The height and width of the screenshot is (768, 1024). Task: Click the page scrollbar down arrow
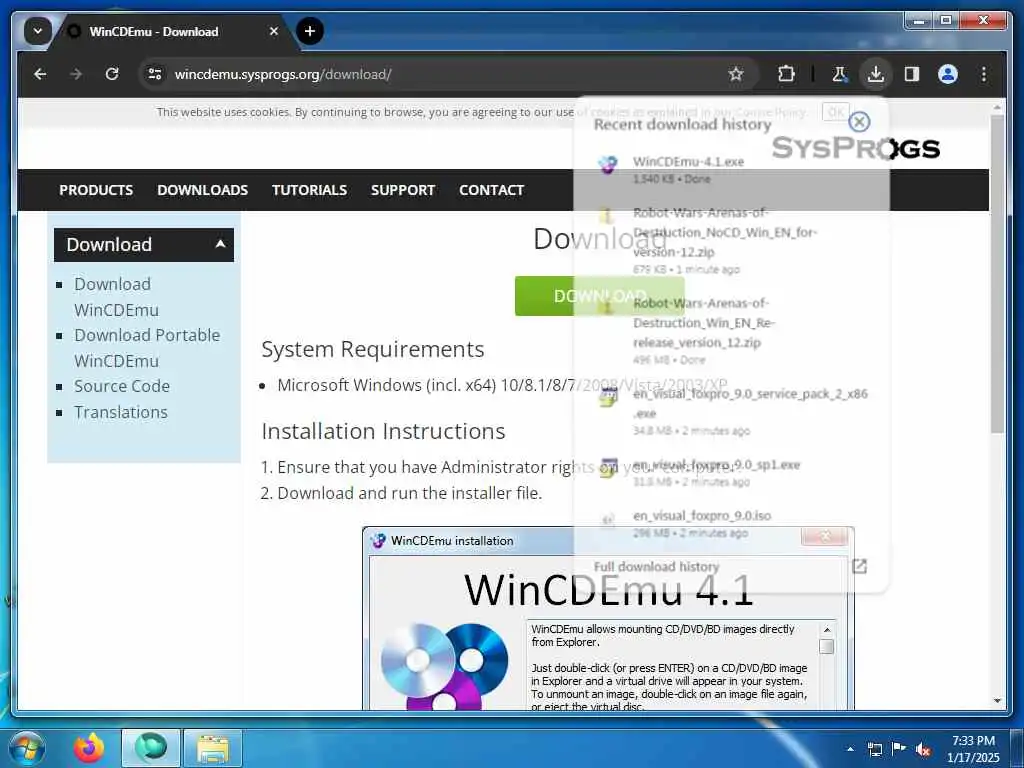(x=997, y=701)
